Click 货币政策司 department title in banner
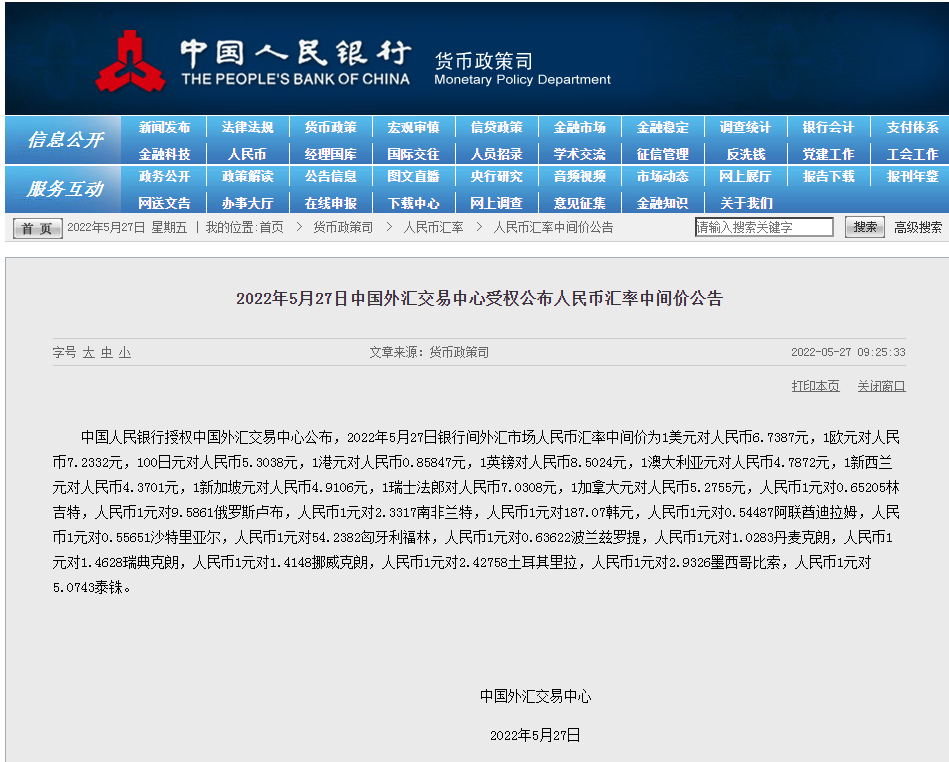The width and height of the screenshot is (949, 762). click(484, 61)
